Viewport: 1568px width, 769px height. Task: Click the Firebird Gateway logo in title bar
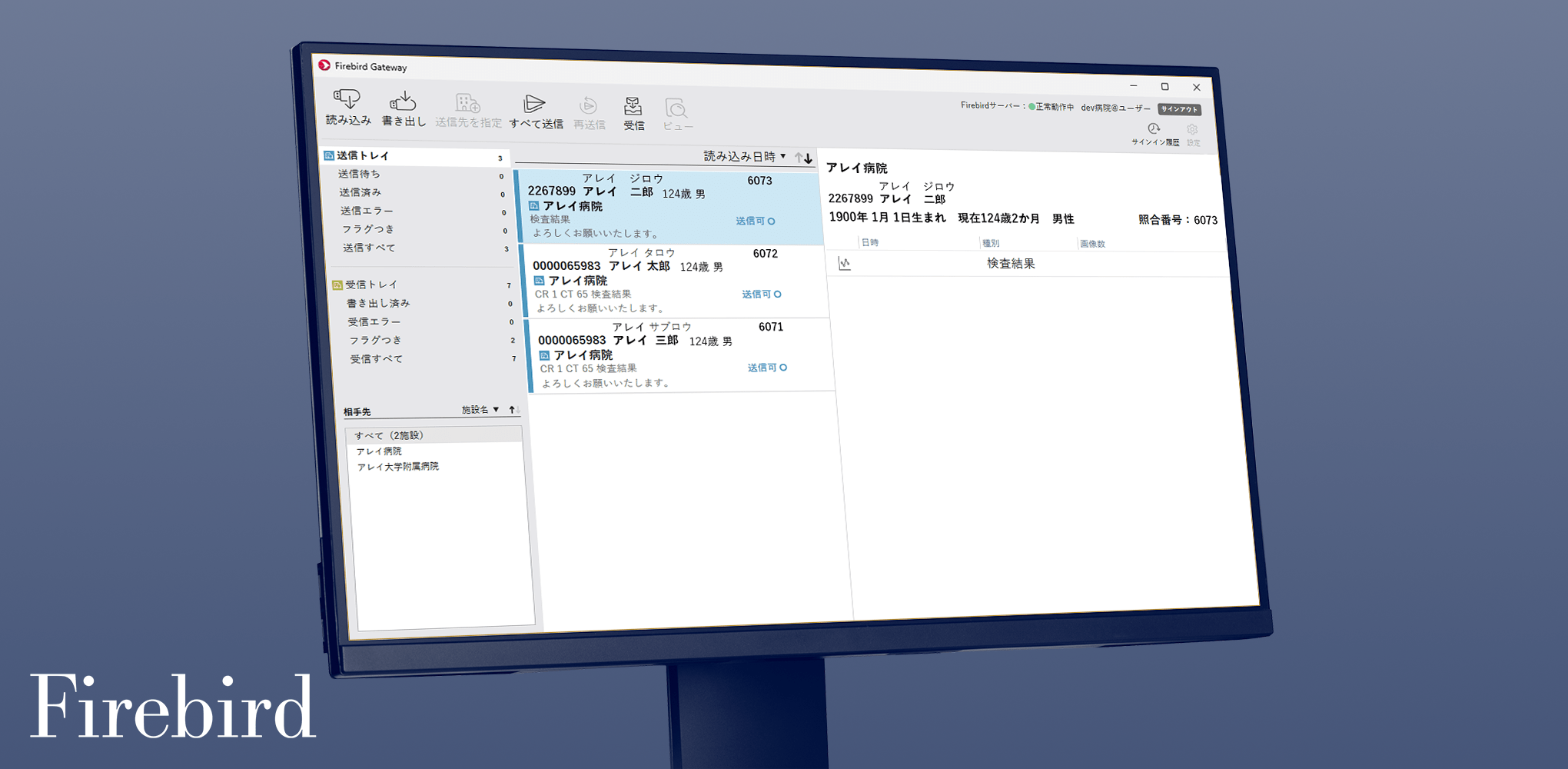pos(324,65)
